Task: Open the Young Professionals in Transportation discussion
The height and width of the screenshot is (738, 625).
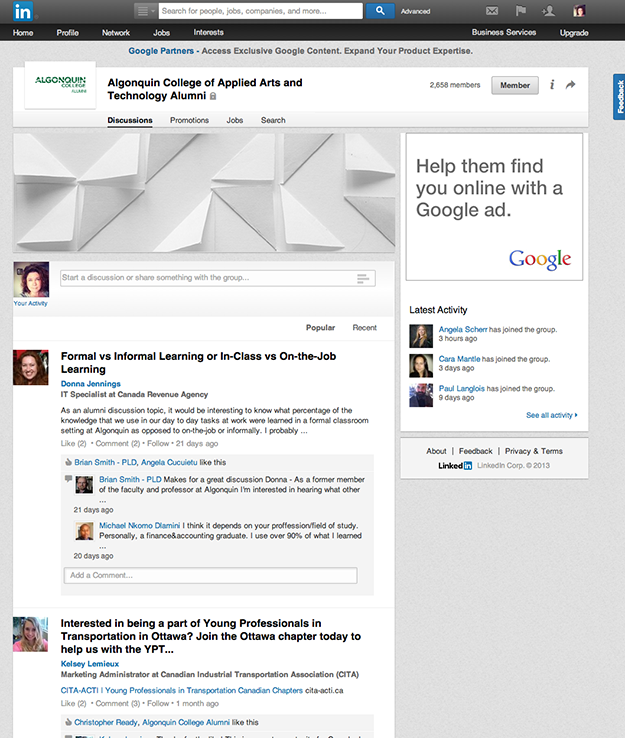Action: (210, 636)
